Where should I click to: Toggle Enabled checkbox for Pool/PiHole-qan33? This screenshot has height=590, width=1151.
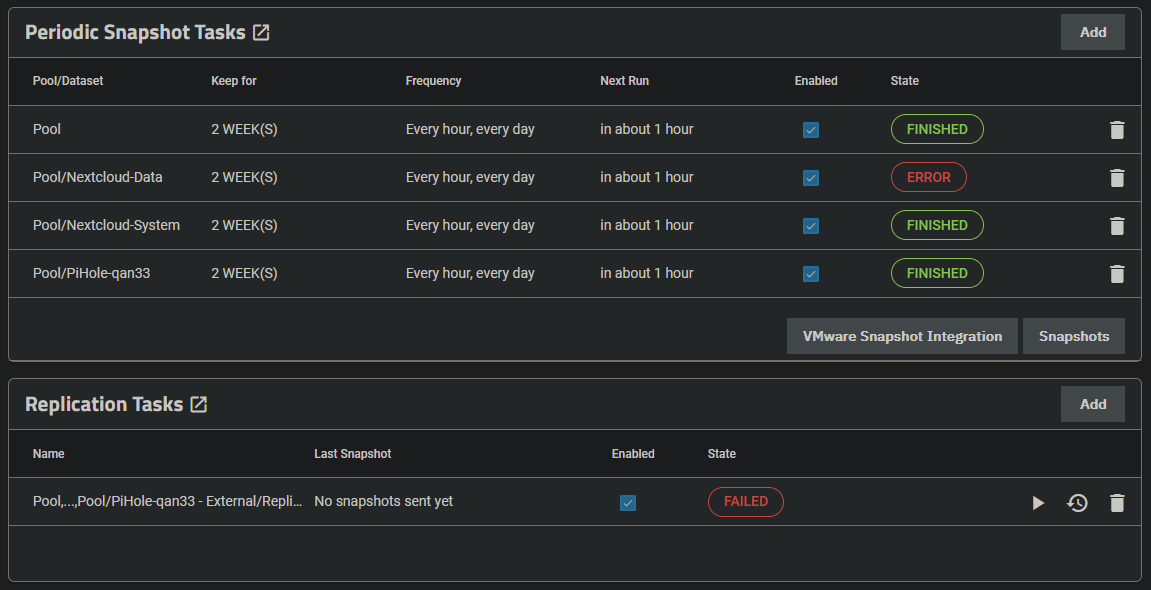point(811,274)
